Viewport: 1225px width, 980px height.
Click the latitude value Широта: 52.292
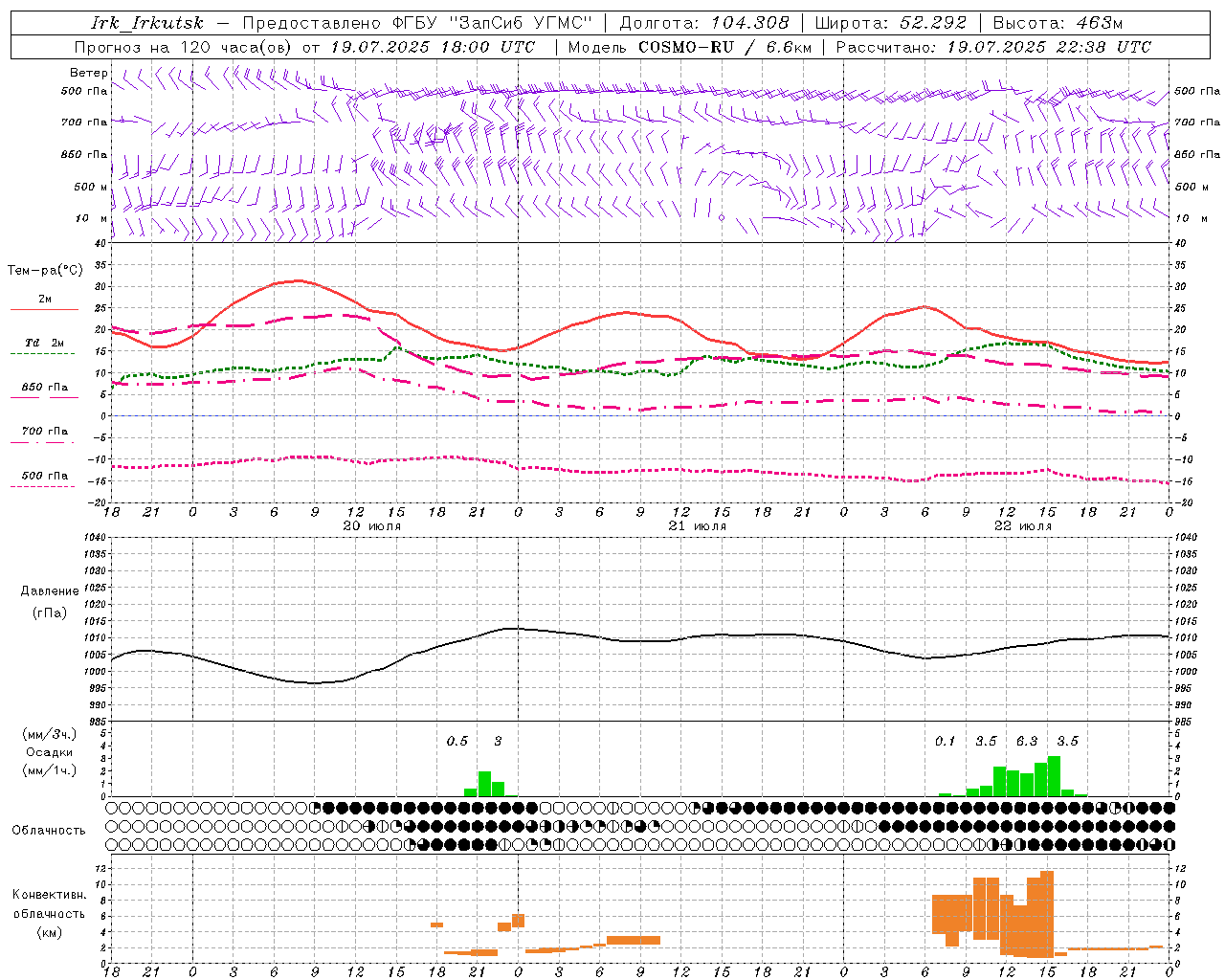coord(891,23)
